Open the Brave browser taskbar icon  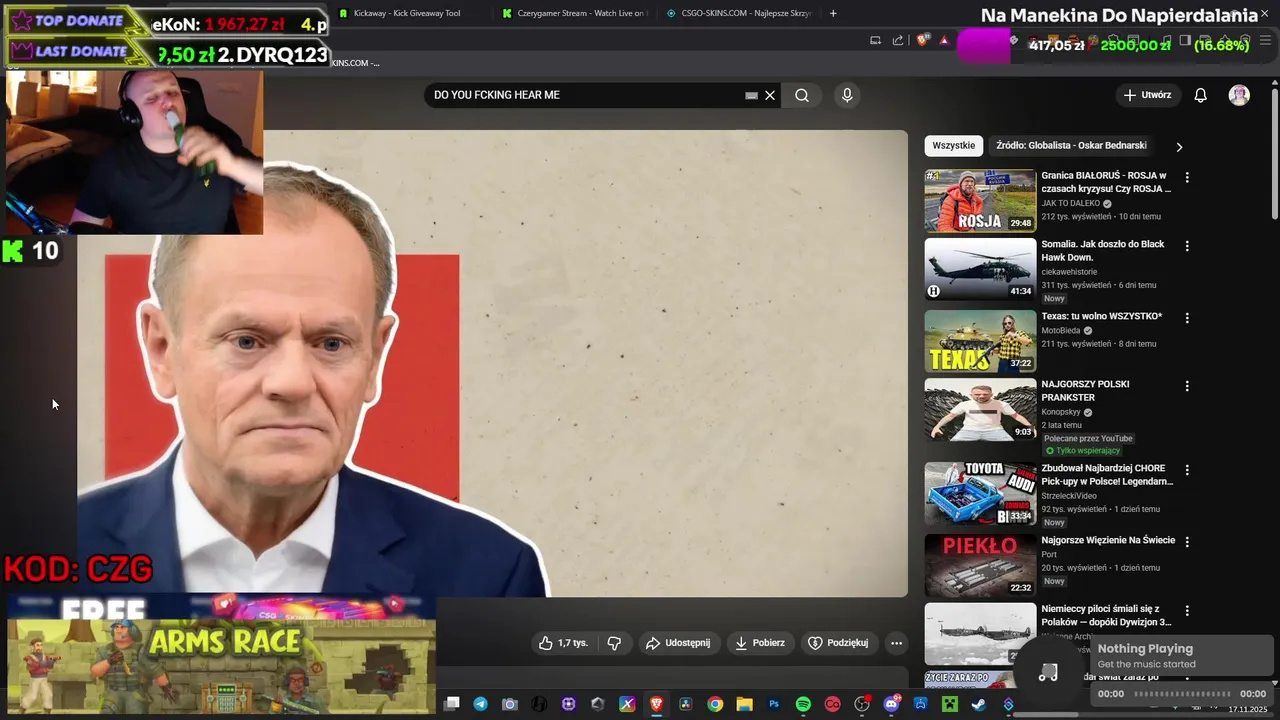656,704
